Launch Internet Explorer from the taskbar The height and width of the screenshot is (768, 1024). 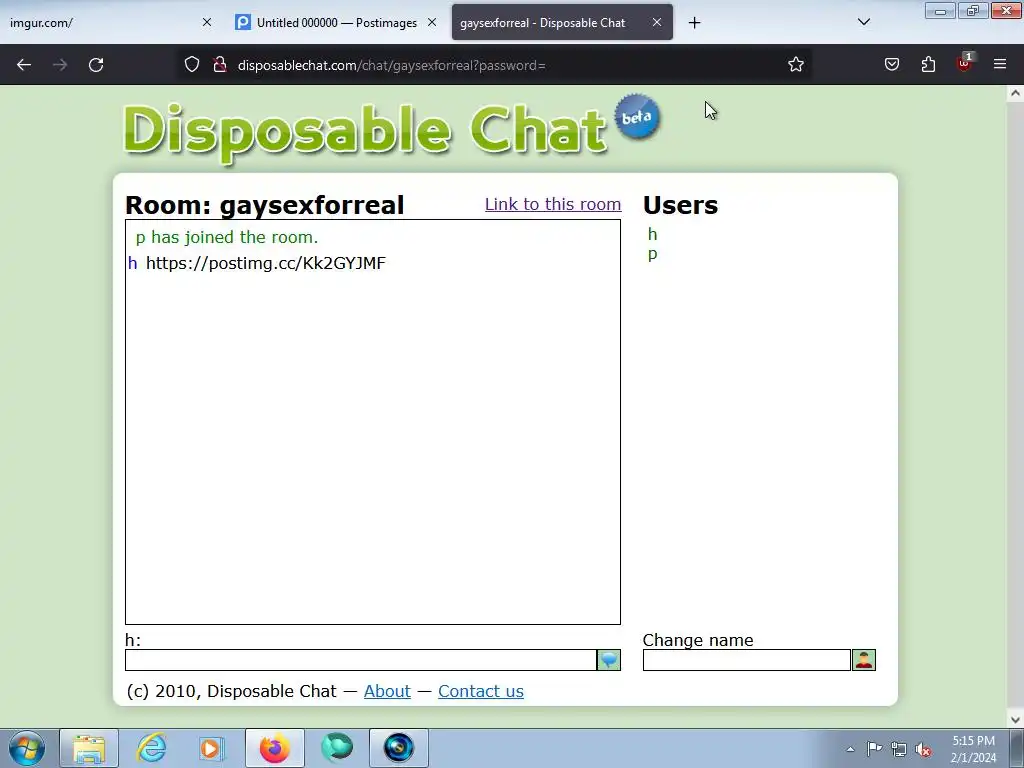point(151,748)
